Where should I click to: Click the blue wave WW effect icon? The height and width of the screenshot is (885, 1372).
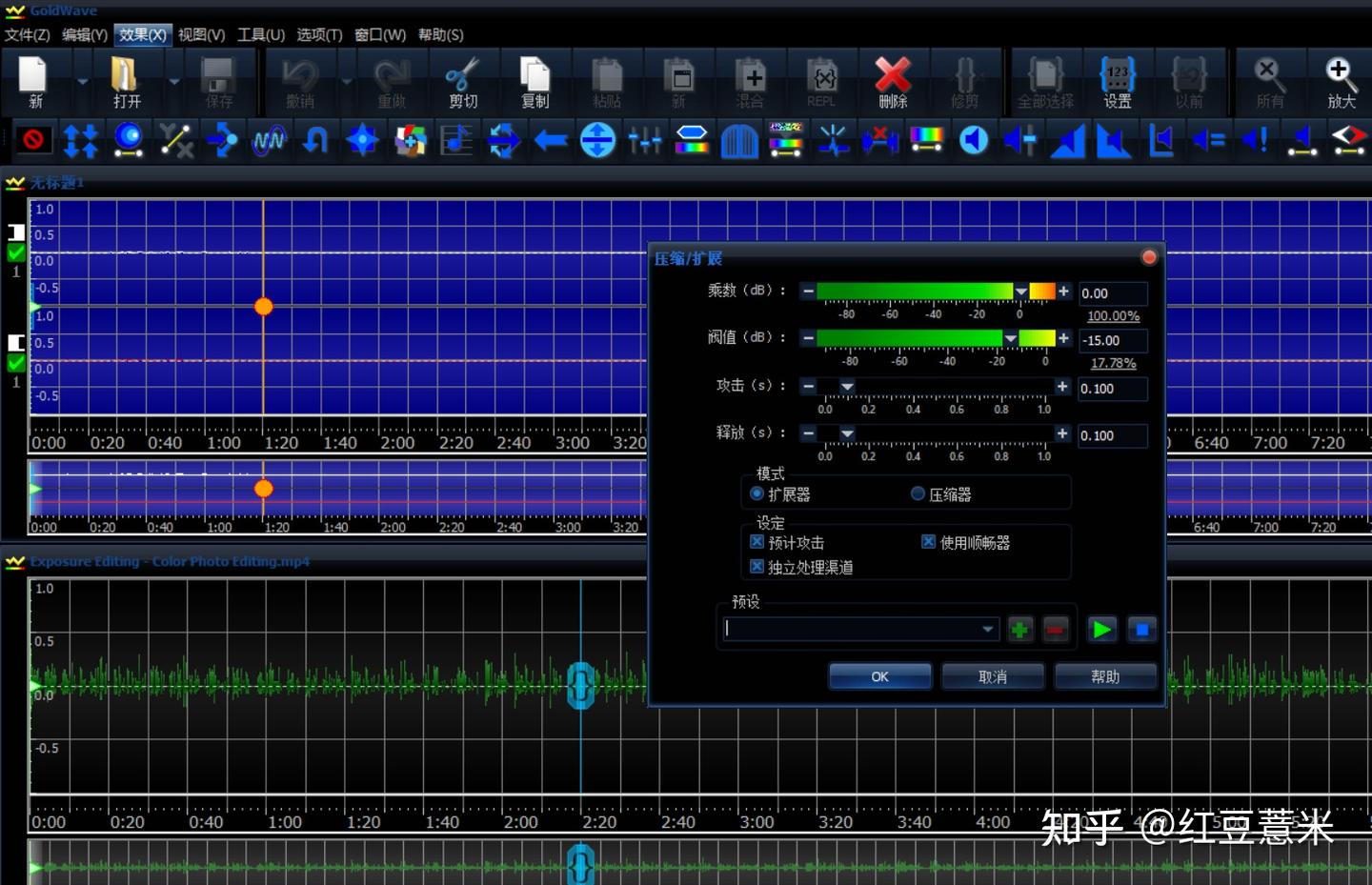click(269, 141)
